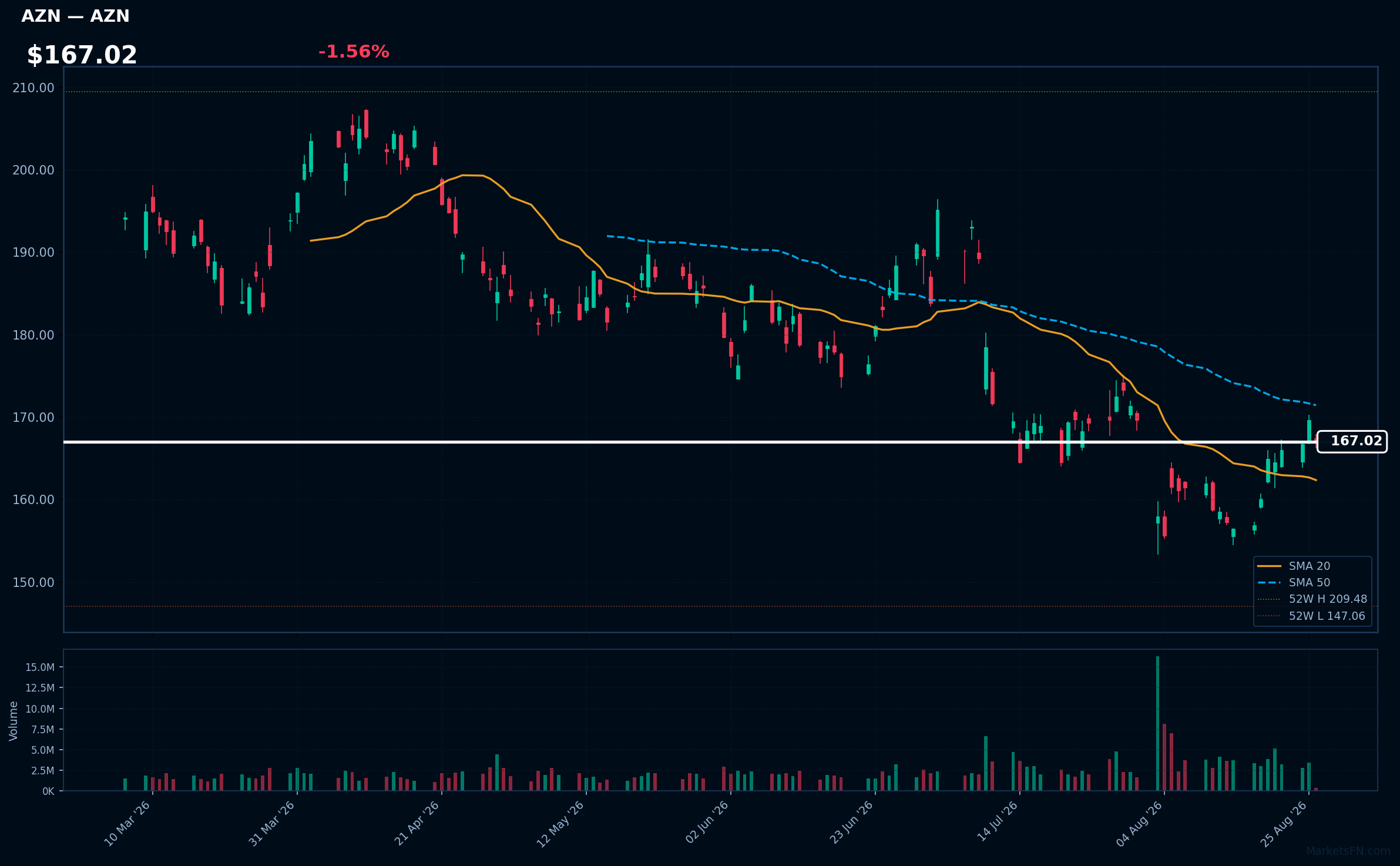Click the "200.00" price axis label
1400x866 pixels.
pyautogui.click(x=33, y=170)
